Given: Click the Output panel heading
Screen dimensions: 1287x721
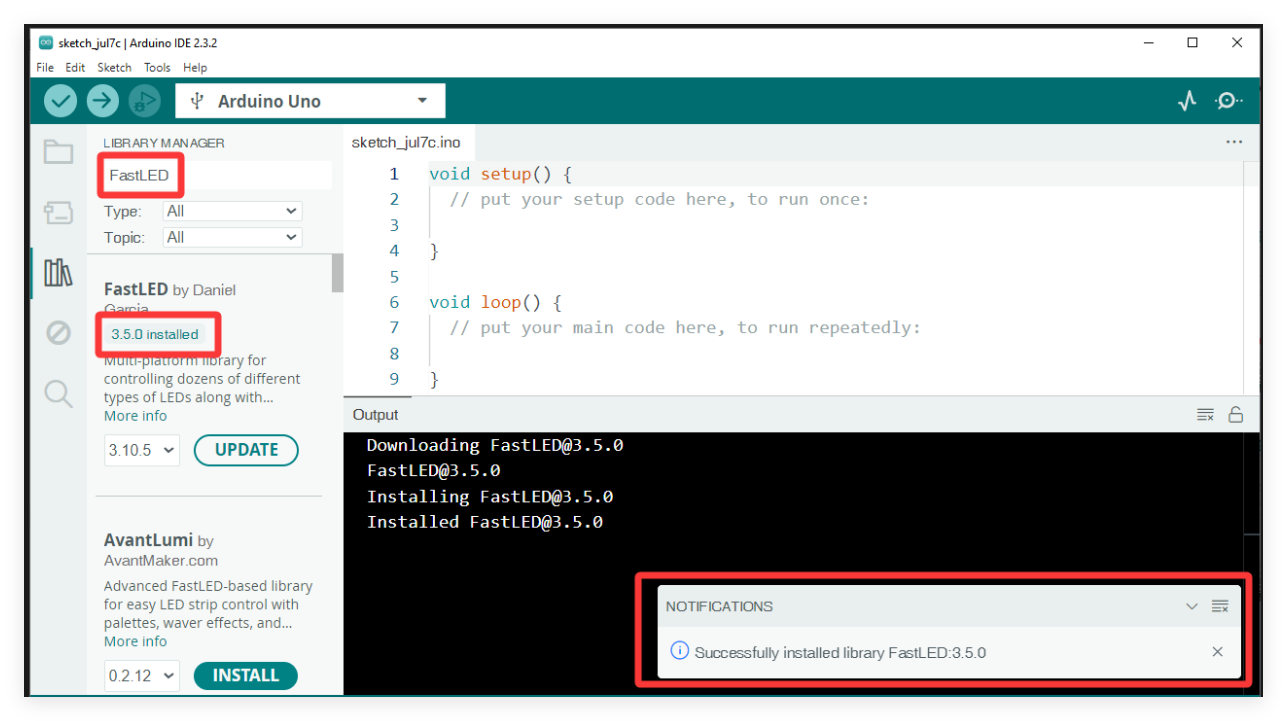Looking at the screenshot, I should point(375,415).
